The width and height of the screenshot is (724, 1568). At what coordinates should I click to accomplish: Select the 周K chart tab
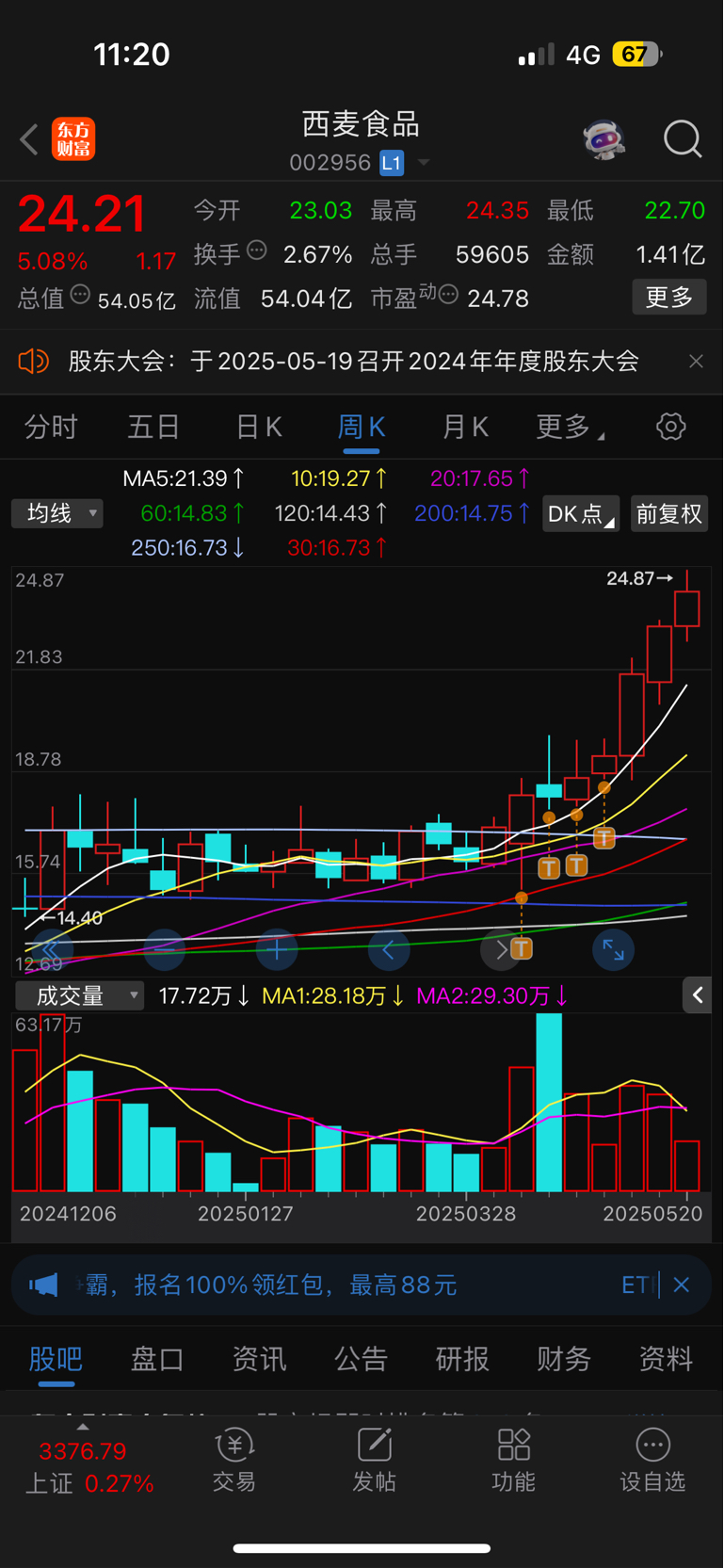click(x=362, y=428)
